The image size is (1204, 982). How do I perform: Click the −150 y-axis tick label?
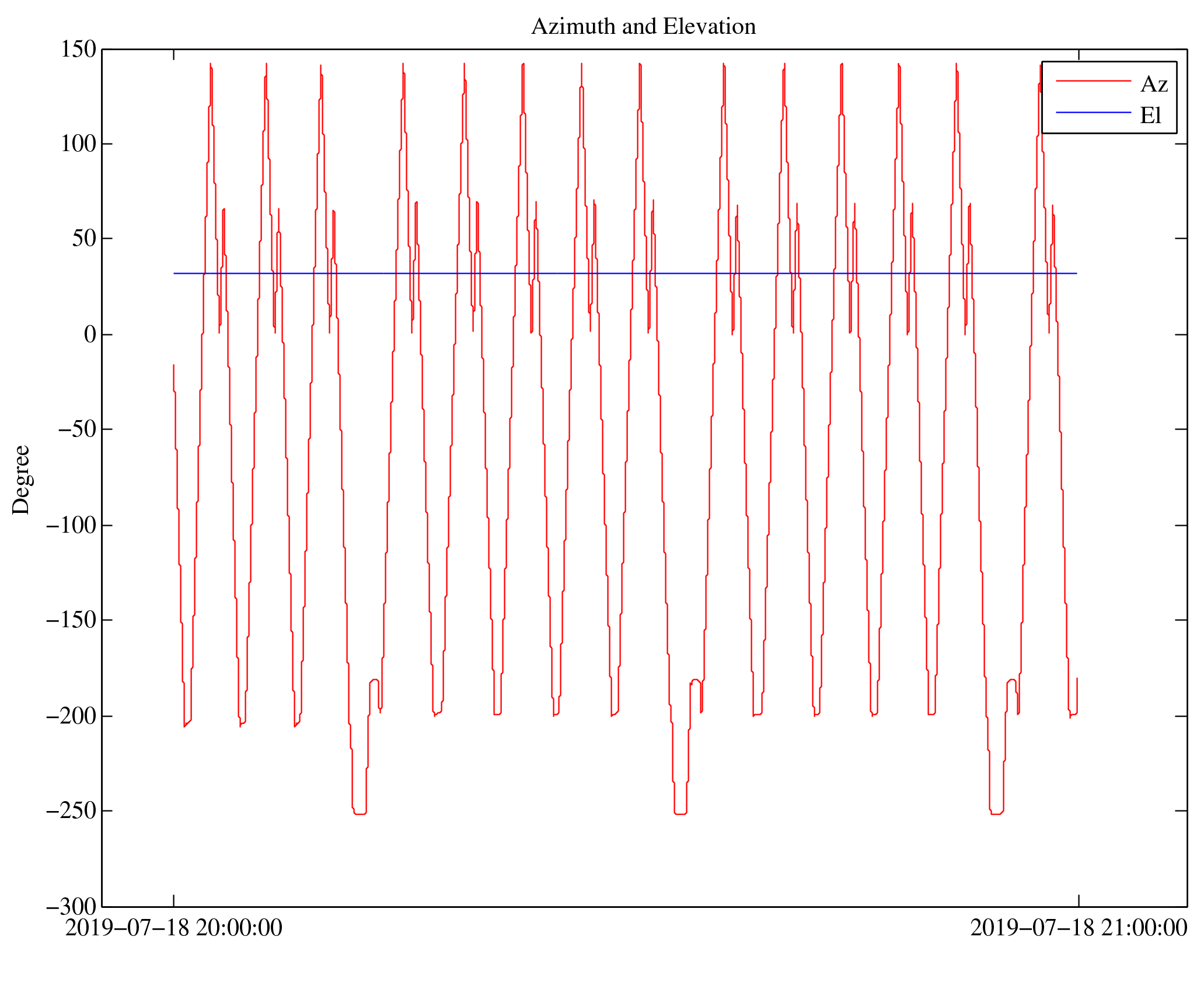pos(71,620)
